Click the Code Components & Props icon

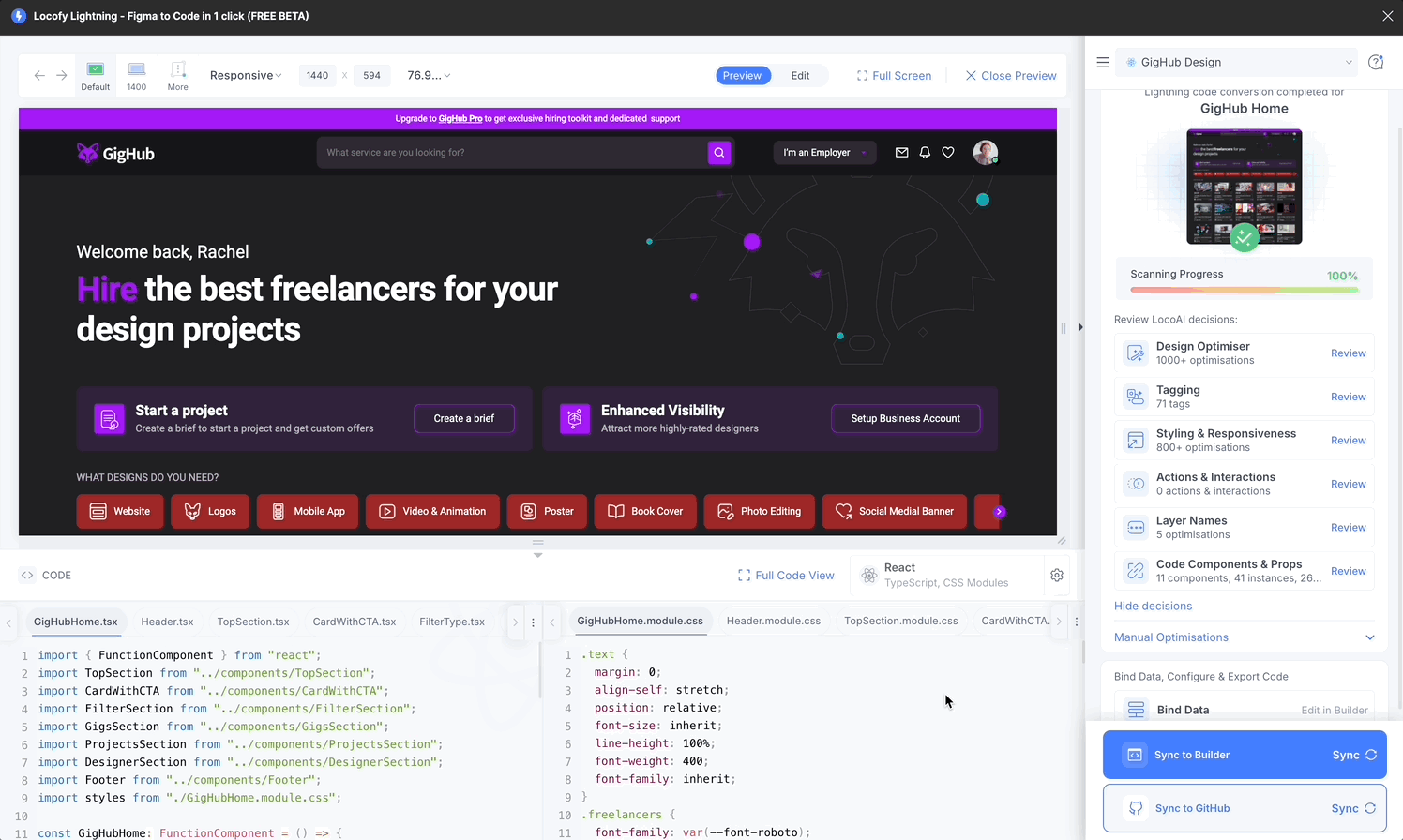click(x=1136, y=571)
